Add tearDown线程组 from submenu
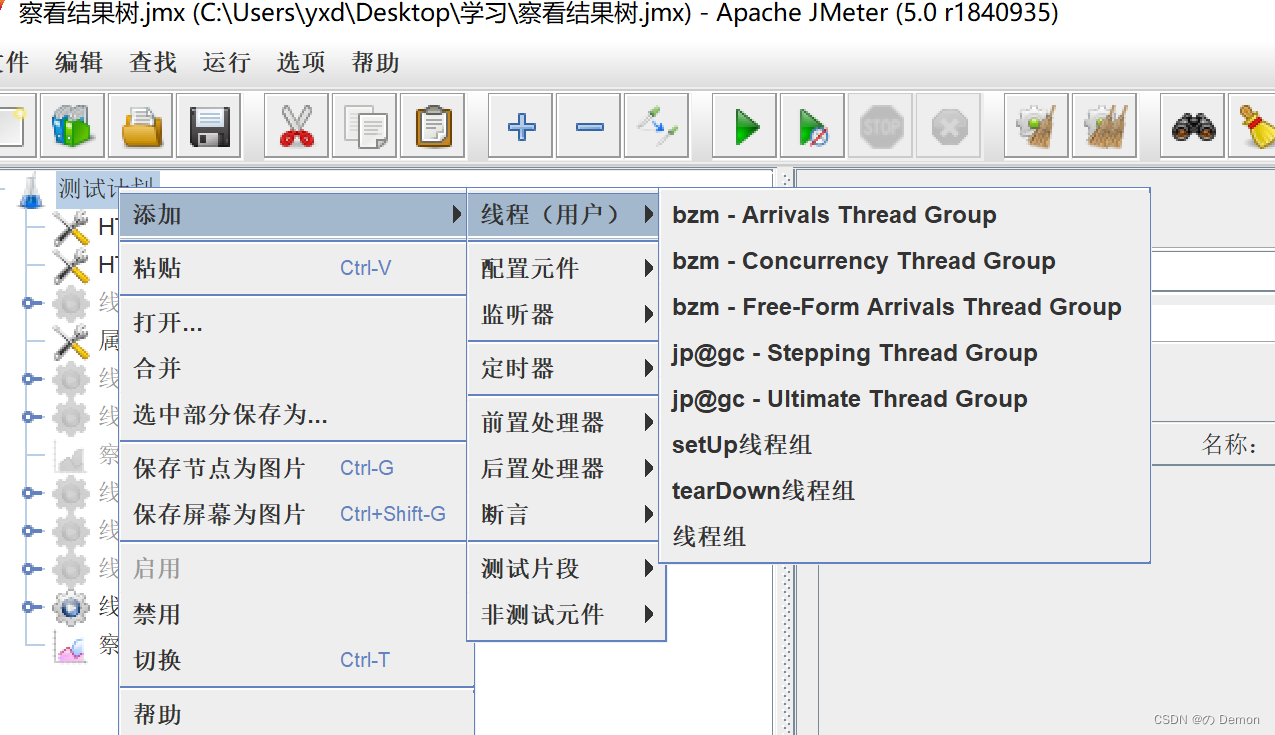Image resolution: width=1275 pixels, height=735 pixels. 904,491
